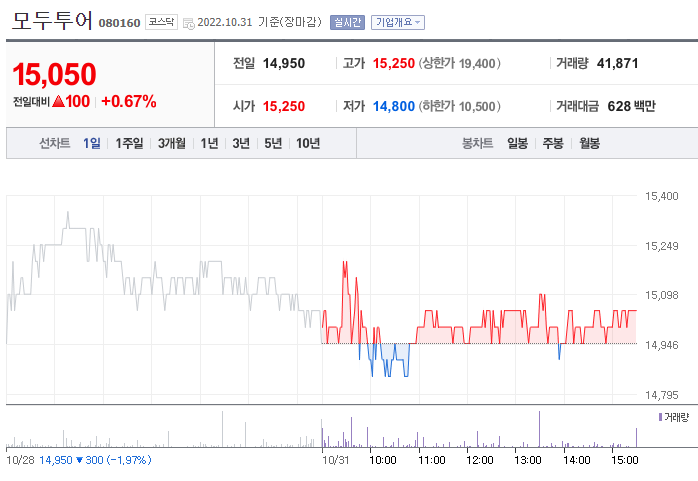
Task: Click the purple 거래량 legend marker
Action: tap(660, 417)
